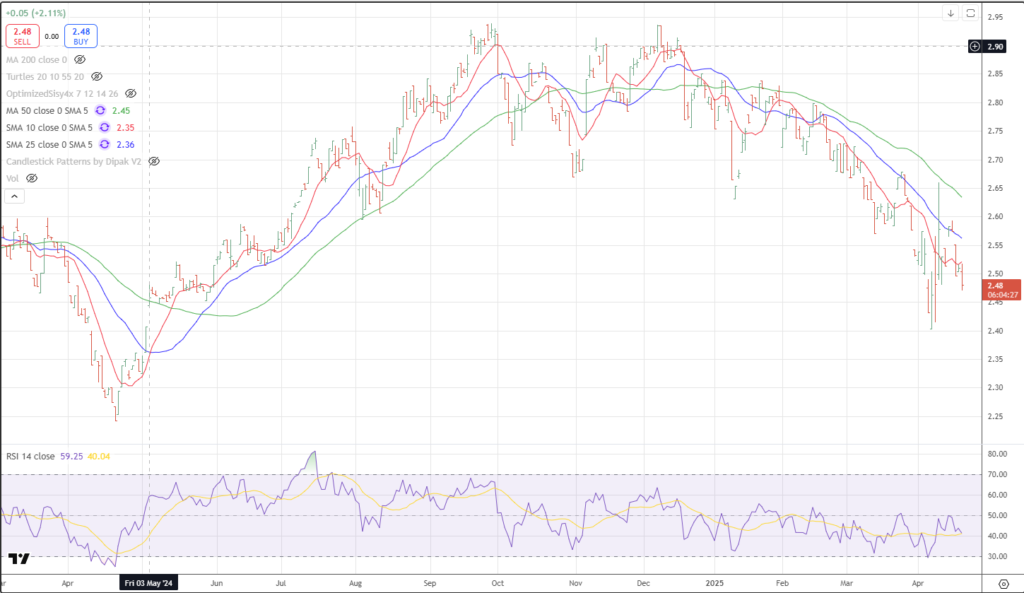Screen dimensions: 1024x593
Task: Select the SMA 25 close 0 SMA 5 legend
Action: click(x=49, y=144)
